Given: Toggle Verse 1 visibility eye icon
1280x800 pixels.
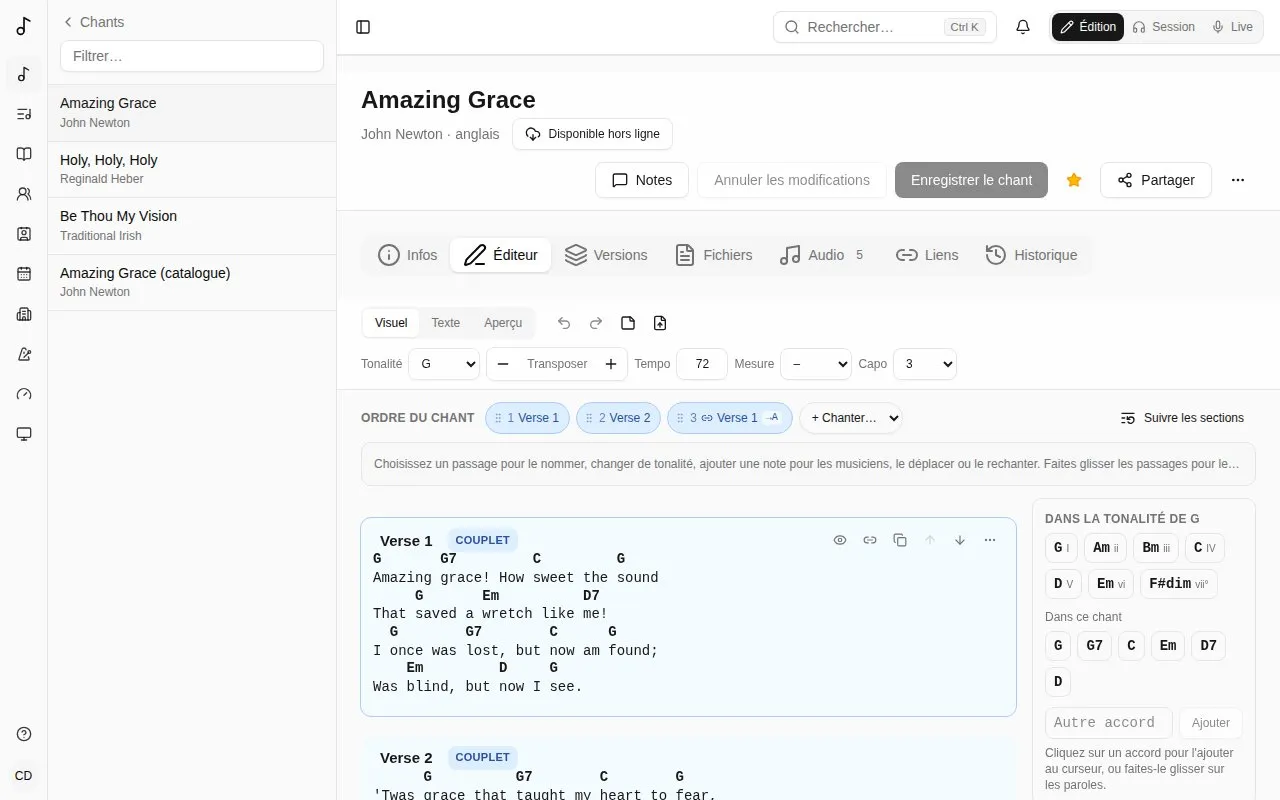Looking at the screenshot, I should click(x=840, y=540).
